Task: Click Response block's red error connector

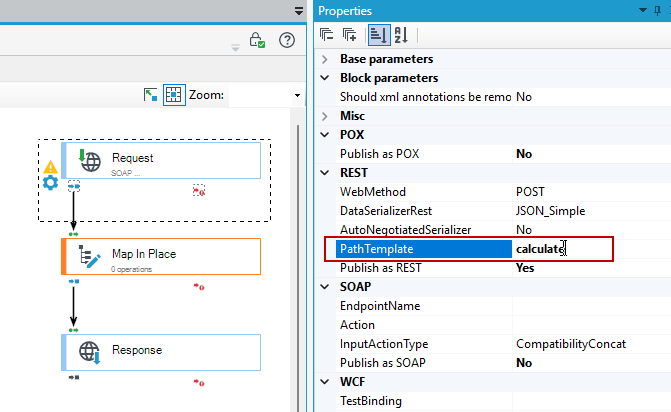Action: pos(199,382)
